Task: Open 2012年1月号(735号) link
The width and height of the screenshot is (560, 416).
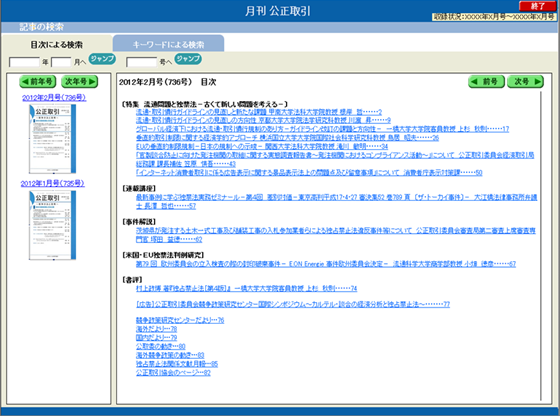Action: coord(52,183)
